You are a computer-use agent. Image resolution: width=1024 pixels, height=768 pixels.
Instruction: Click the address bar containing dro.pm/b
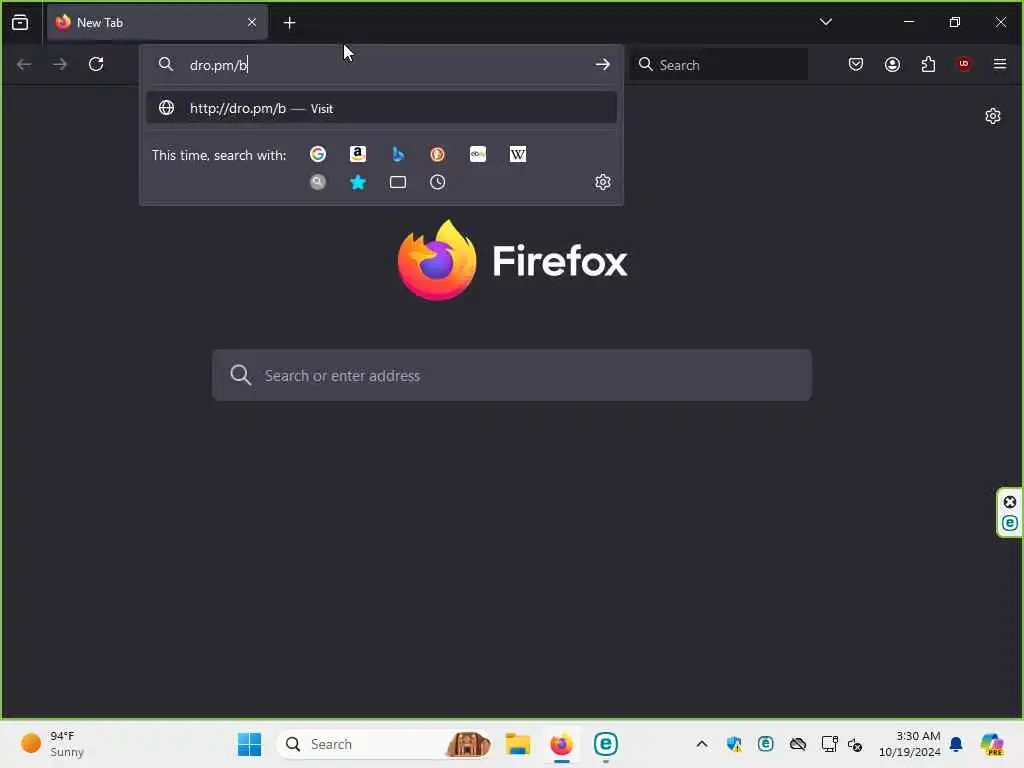(381, 65)
